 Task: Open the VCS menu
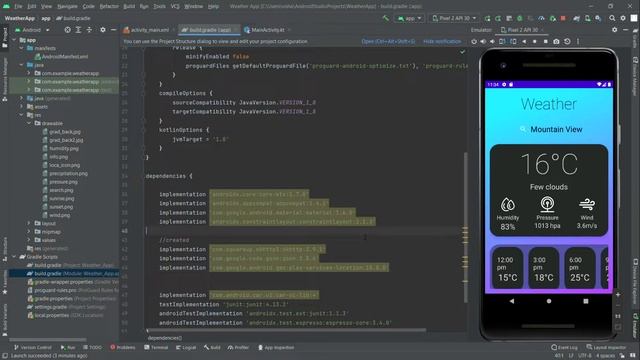tap(175, 7)
